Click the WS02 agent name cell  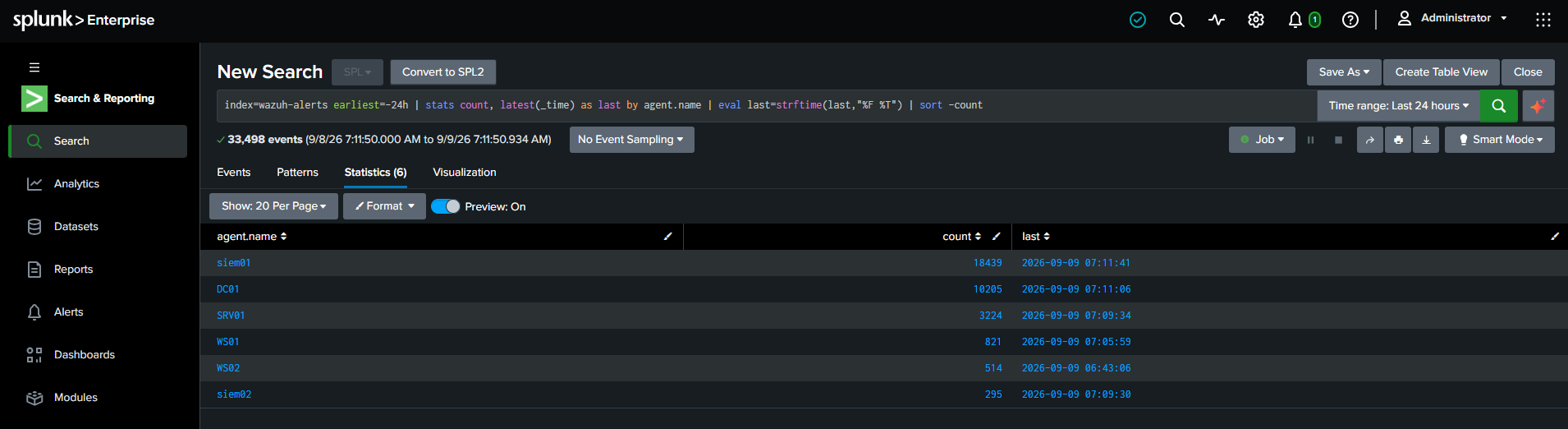click(x=228, y=368)
